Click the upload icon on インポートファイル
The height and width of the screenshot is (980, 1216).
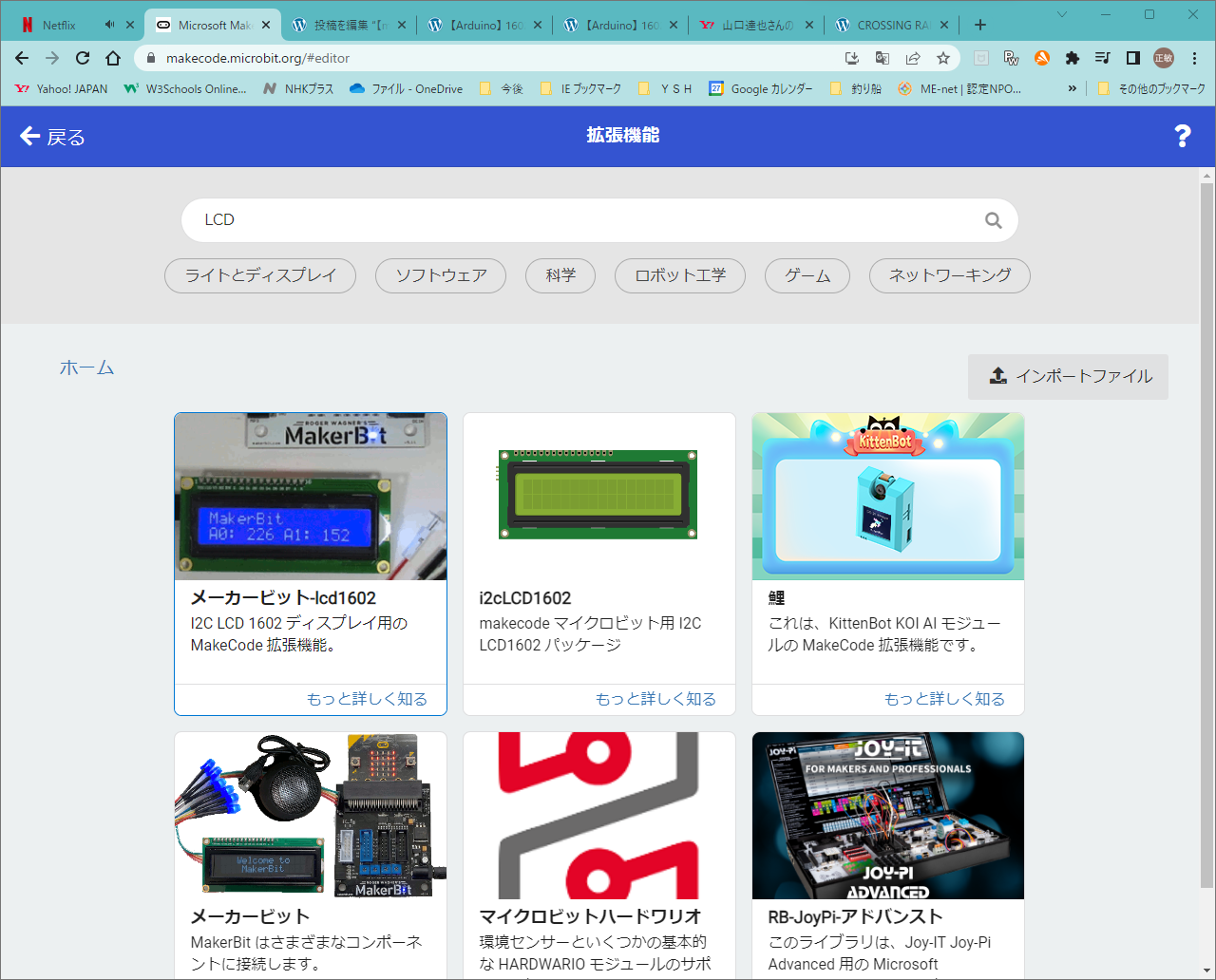(997, 376)
